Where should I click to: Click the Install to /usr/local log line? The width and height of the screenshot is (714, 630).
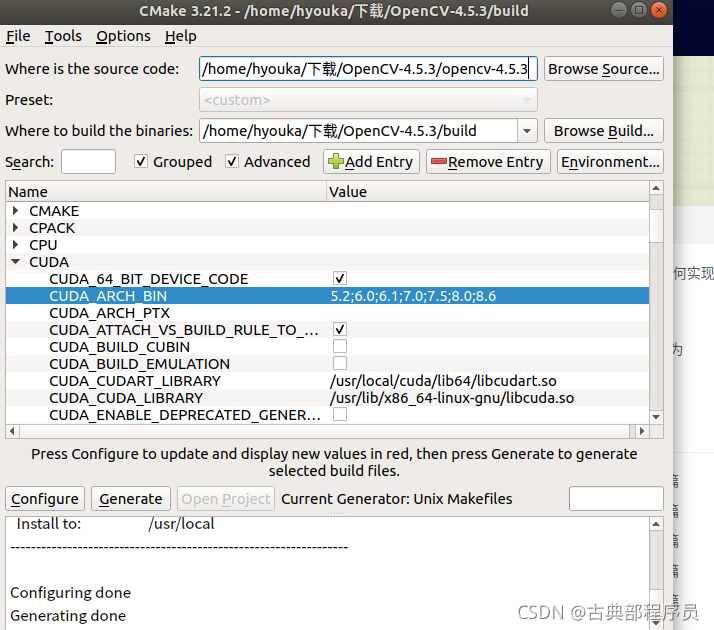point(116,524)
